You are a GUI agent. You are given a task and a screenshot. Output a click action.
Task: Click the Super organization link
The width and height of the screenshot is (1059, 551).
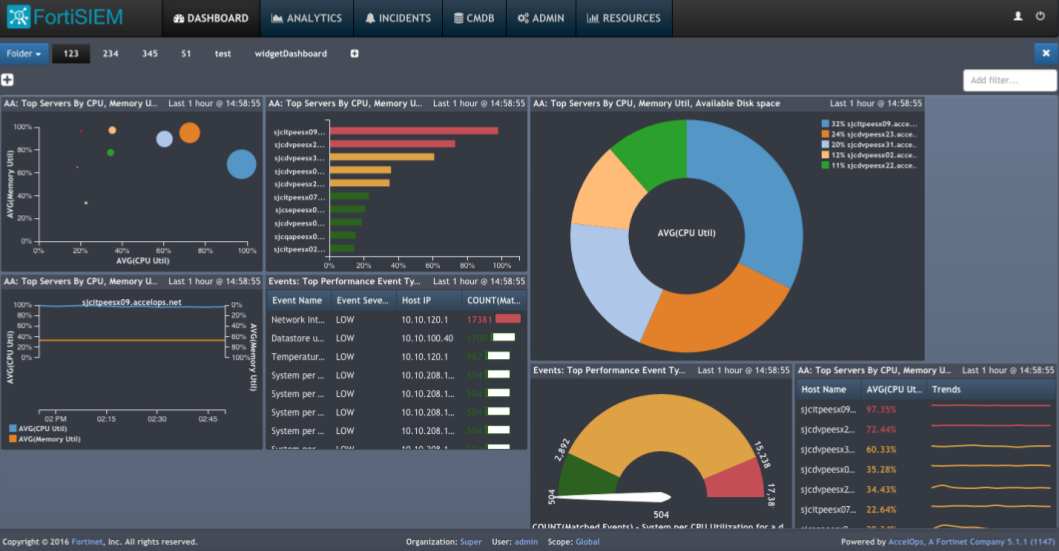(x=470, y=542)
